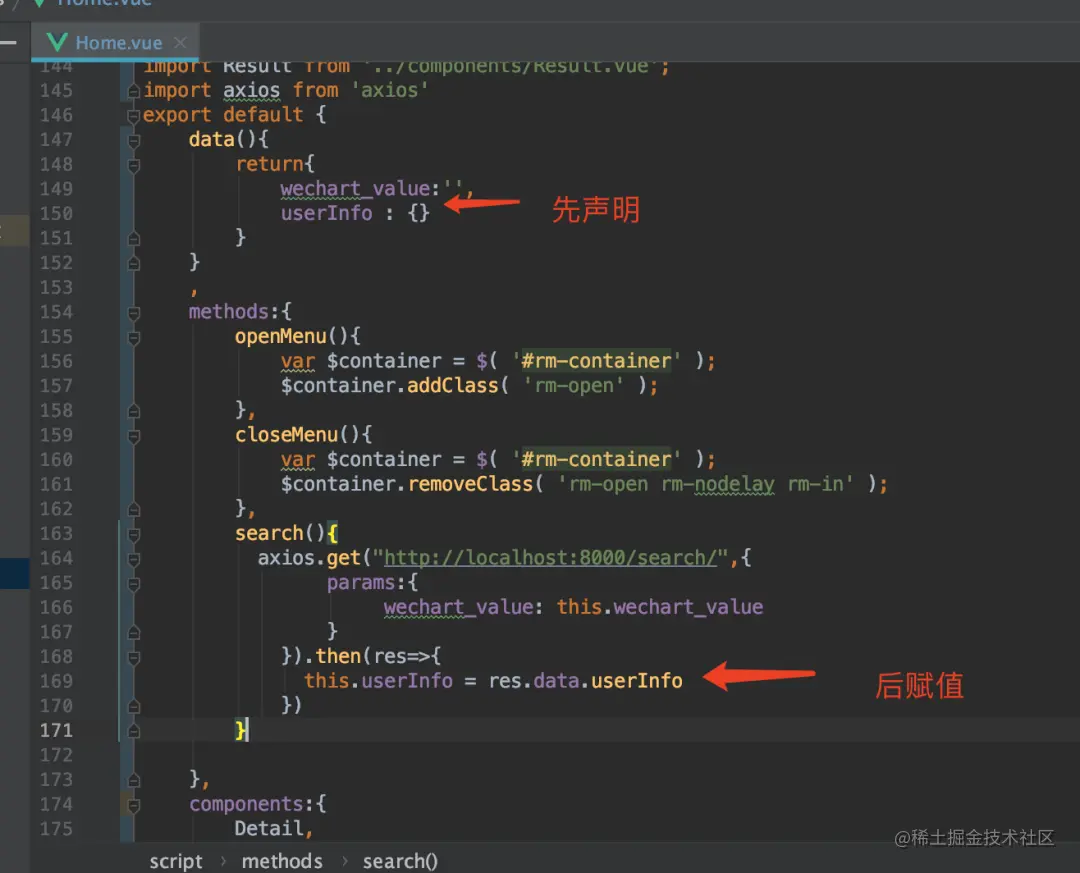Click the userInfo declaration on line 150

click(x=326, y=213)
